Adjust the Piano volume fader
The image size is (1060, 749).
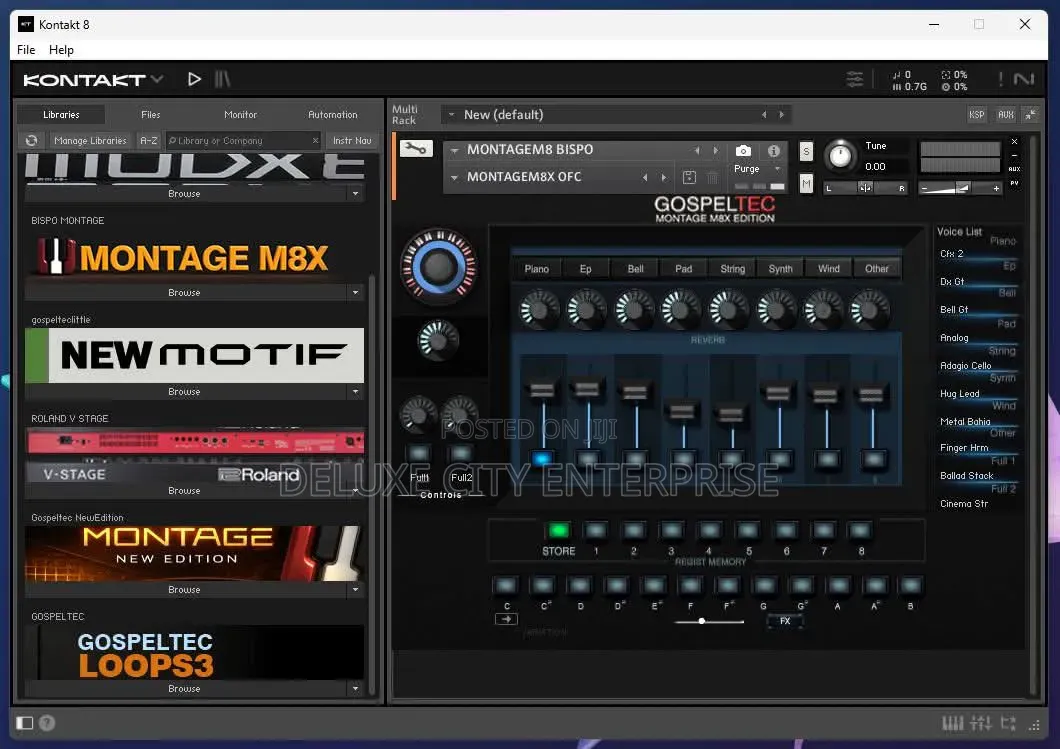(542, 390)
